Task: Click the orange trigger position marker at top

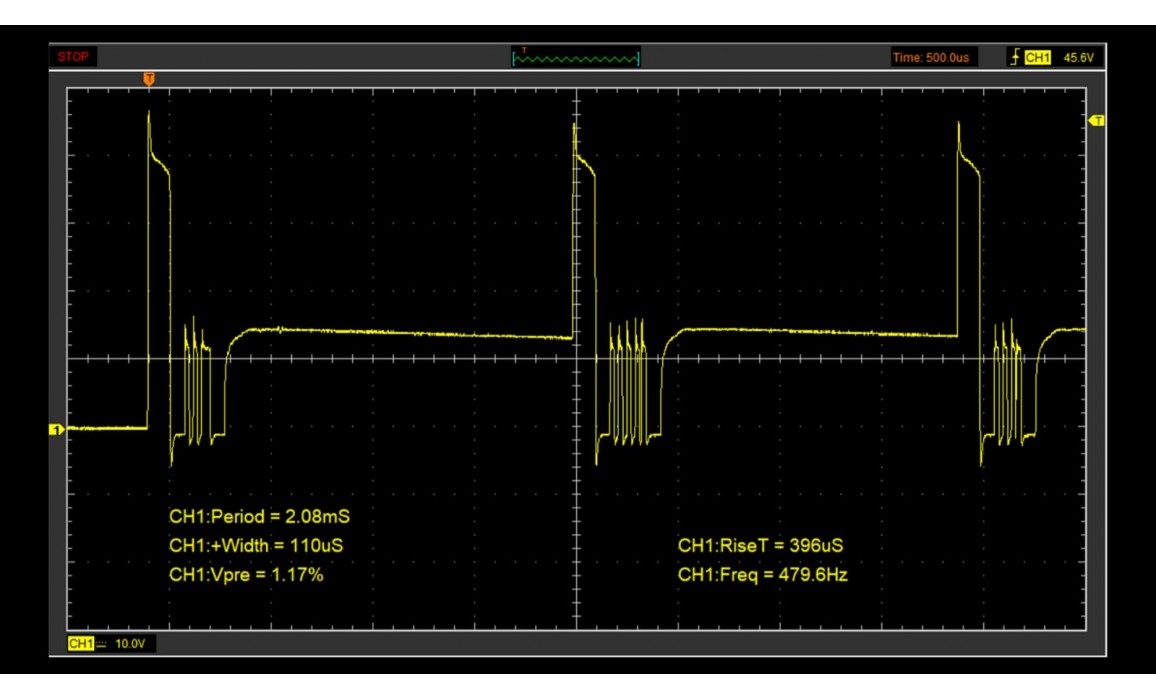Action: 149,78
